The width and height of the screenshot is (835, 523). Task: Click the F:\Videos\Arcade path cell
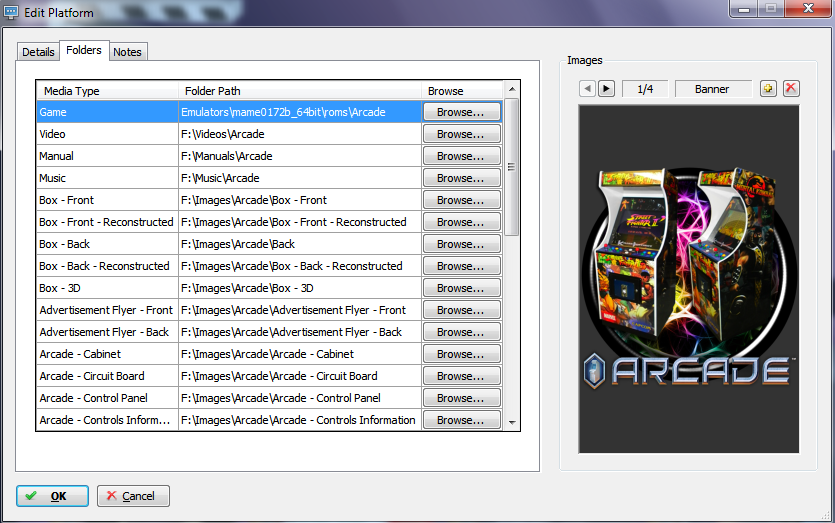pyautogui.click(x=300, y=134)
